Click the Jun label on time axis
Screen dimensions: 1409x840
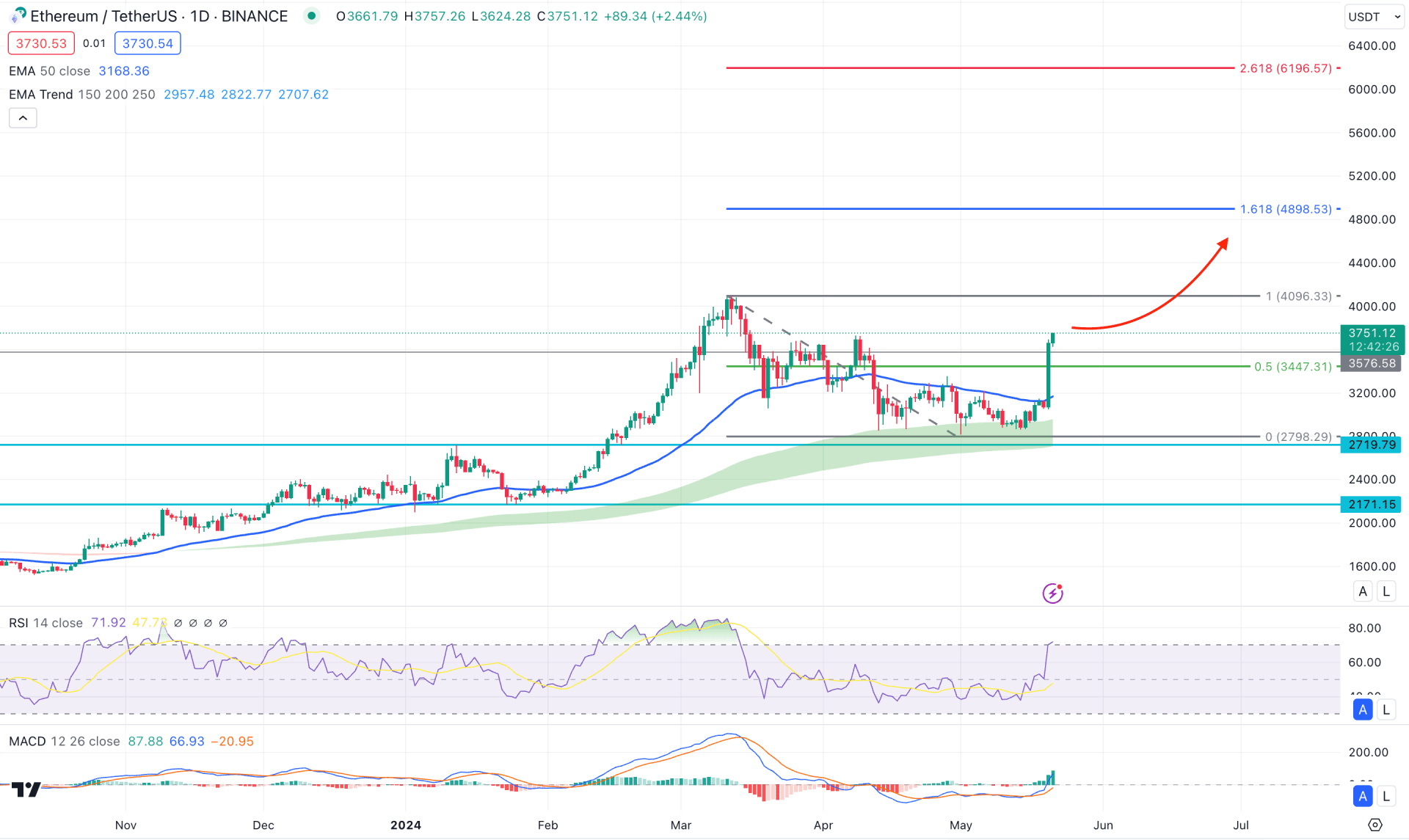pos(1103,825)
